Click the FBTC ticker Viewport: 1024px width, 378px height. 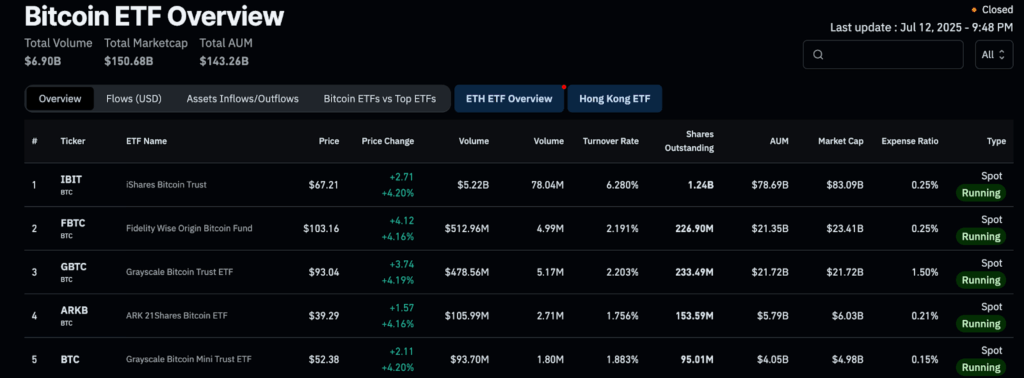coord(72,223)
